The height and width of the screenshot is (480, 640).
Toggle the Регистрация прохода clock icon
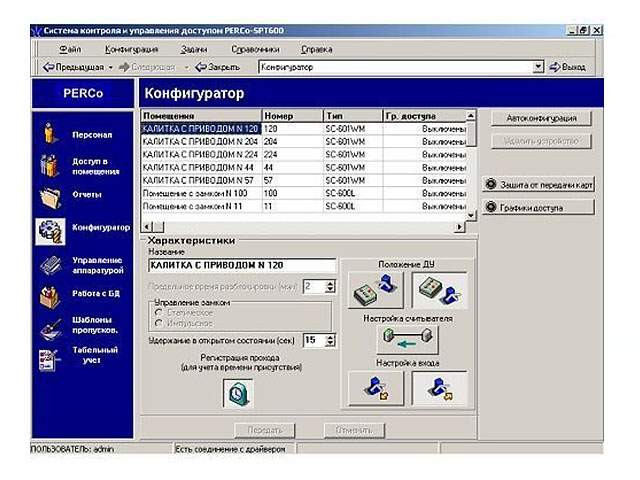(238, 393)
